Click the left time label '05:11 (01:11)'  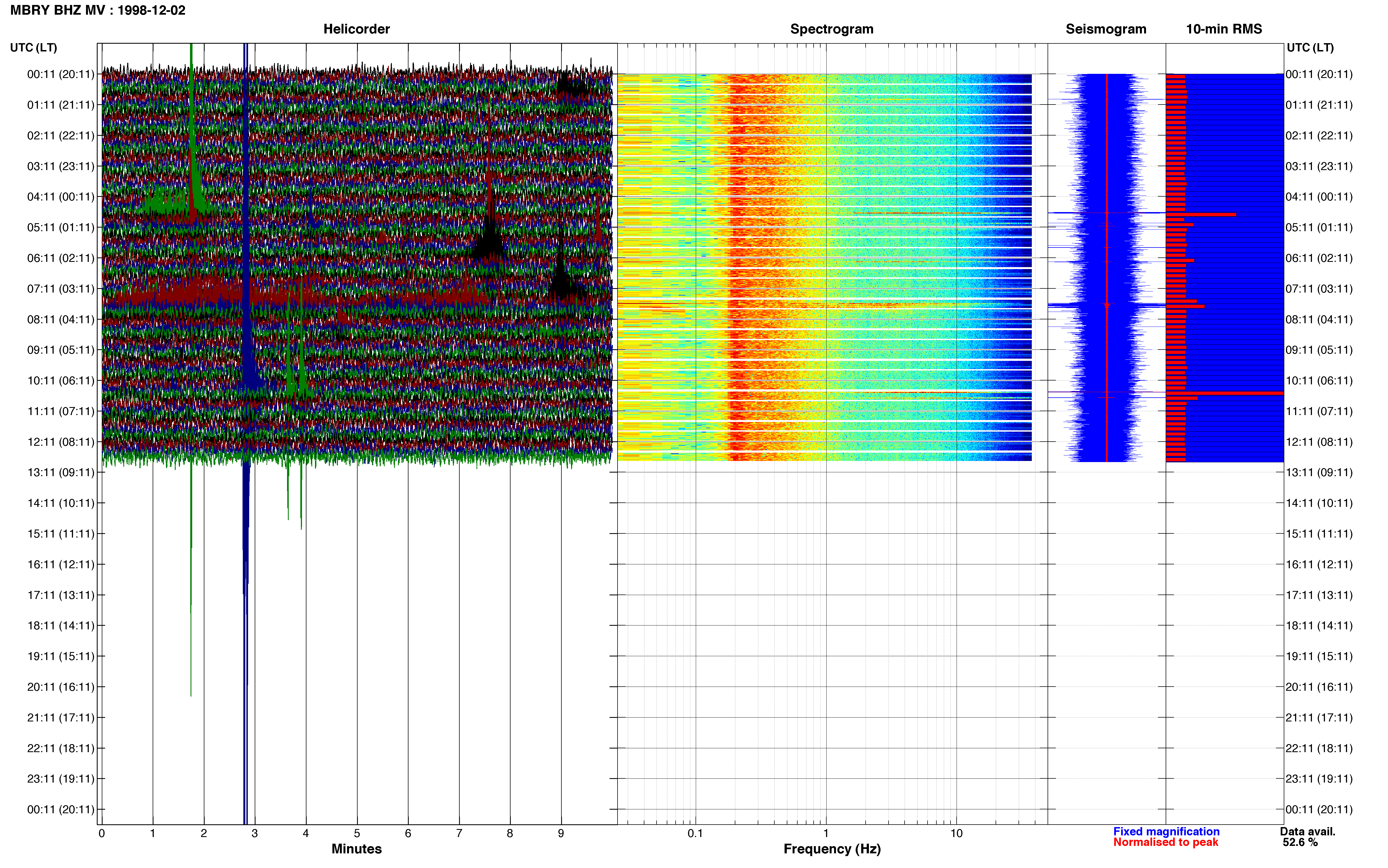tap(61, 227)
